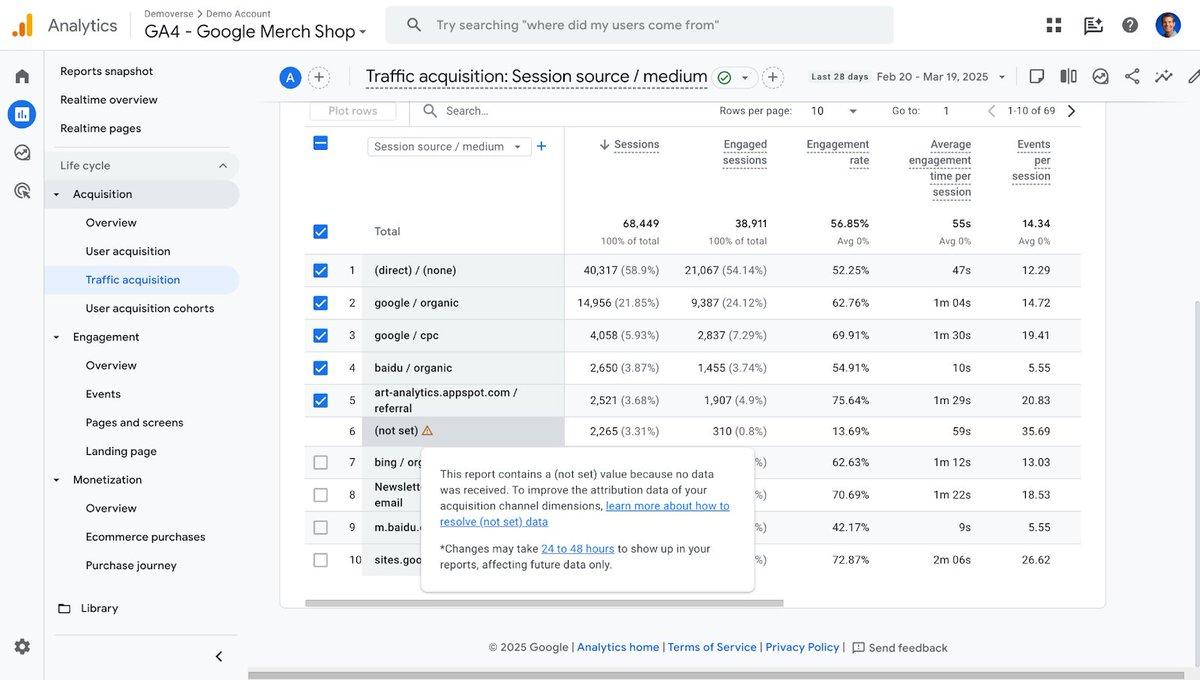The height and width of the screenshot is (680, 1200).
Task: Add a comparison with the plus circle
Action: click(x=319, y=77)
